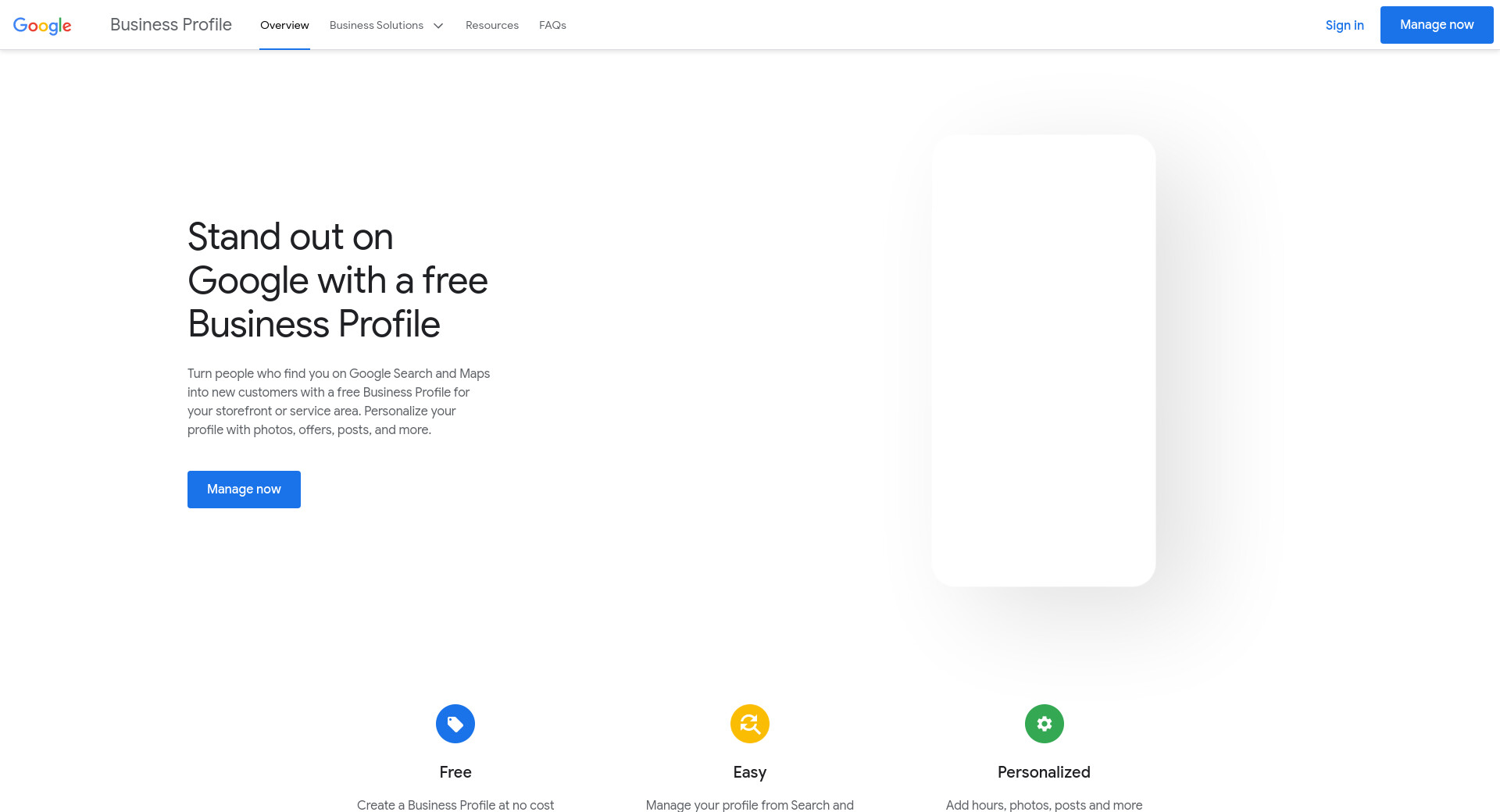Click the 'Turn people who find you' paragraph
The height and width of the screenshot is (812, 1500).
tap(339, 402)
